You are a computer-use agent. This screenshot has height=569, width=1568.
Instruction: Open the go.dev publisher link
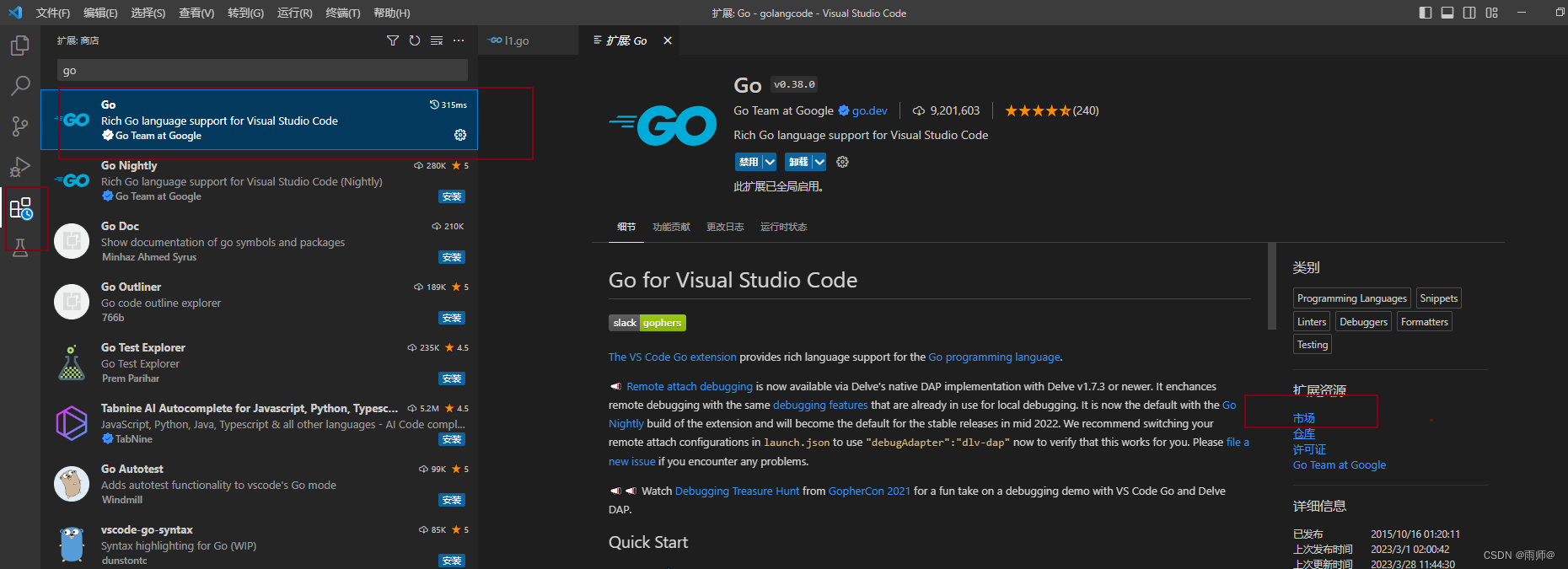pyautogui.click(x=869, y=110)
